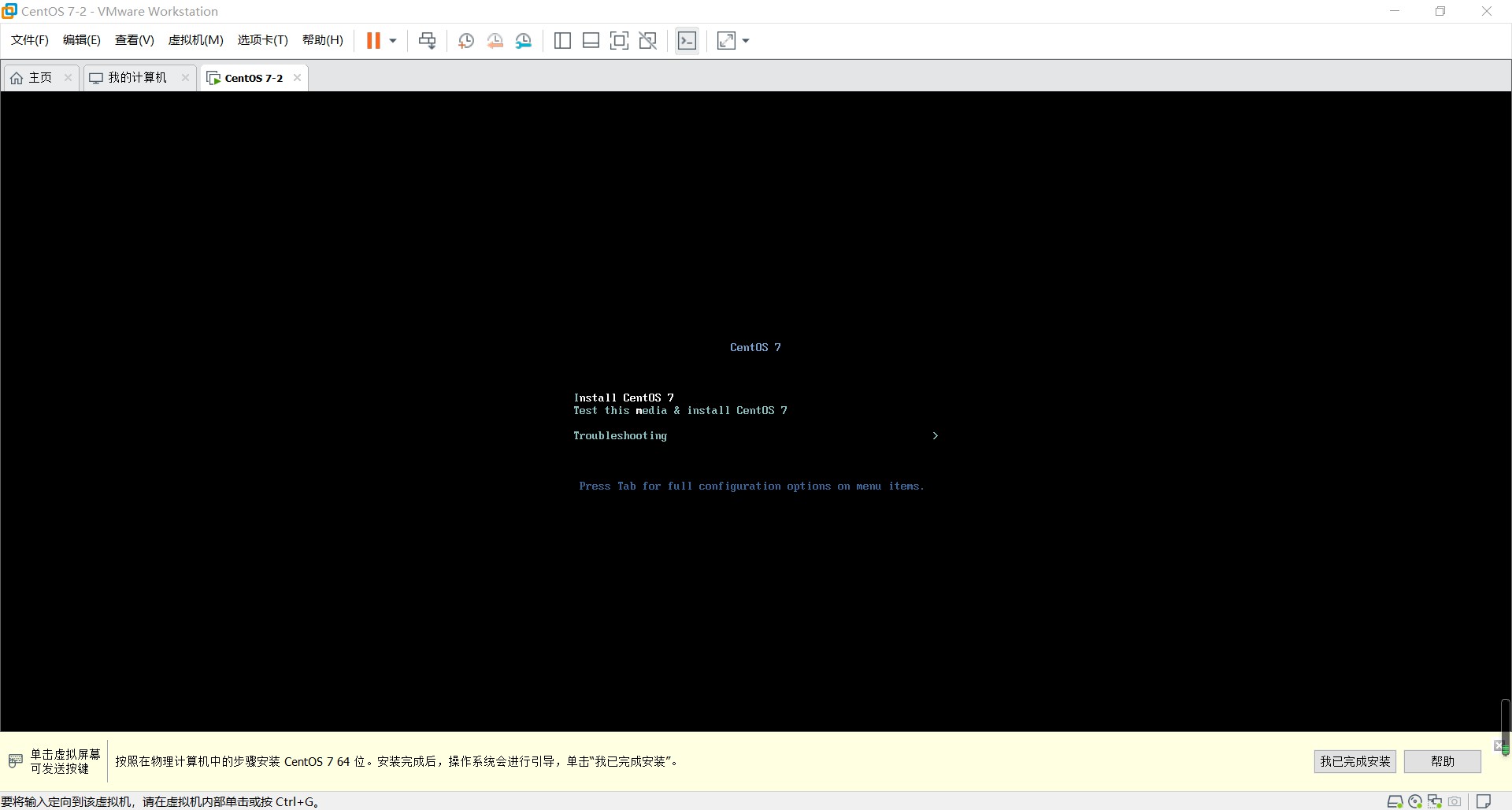
Task: Pause the virtual machine with the orange pause button
Action: (373, 41)
